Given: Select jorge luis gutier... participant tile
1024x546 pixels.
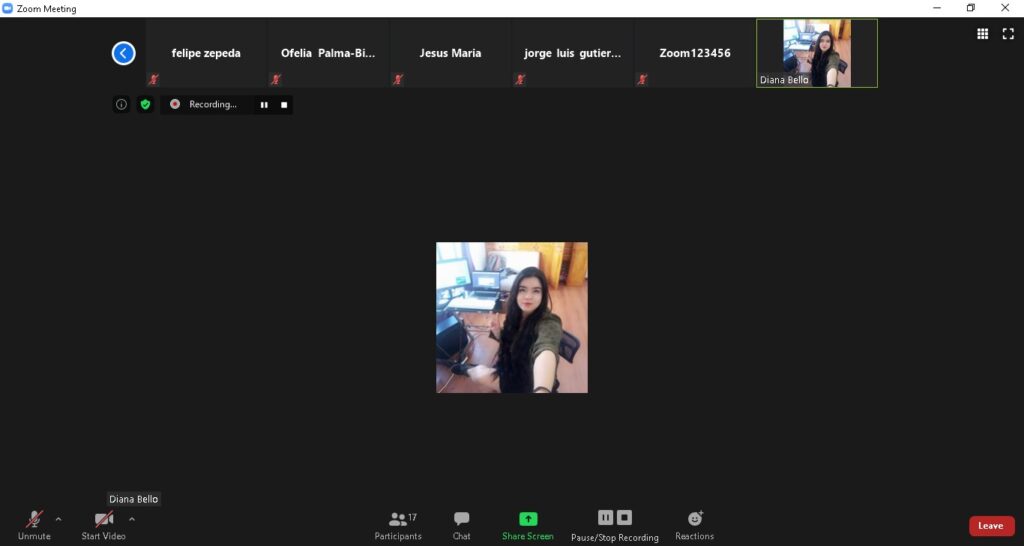Looking at the screenshot, I should tap(572, 53).
